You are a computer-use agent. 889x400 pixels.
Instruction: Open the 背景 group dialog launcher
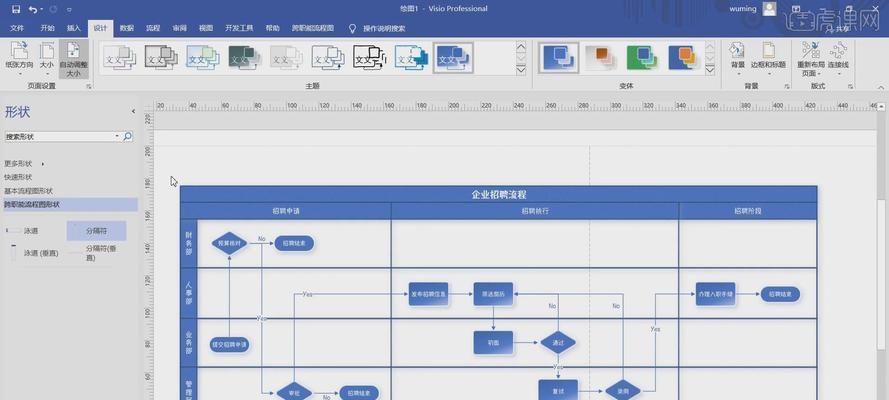[x=787, y=87]
